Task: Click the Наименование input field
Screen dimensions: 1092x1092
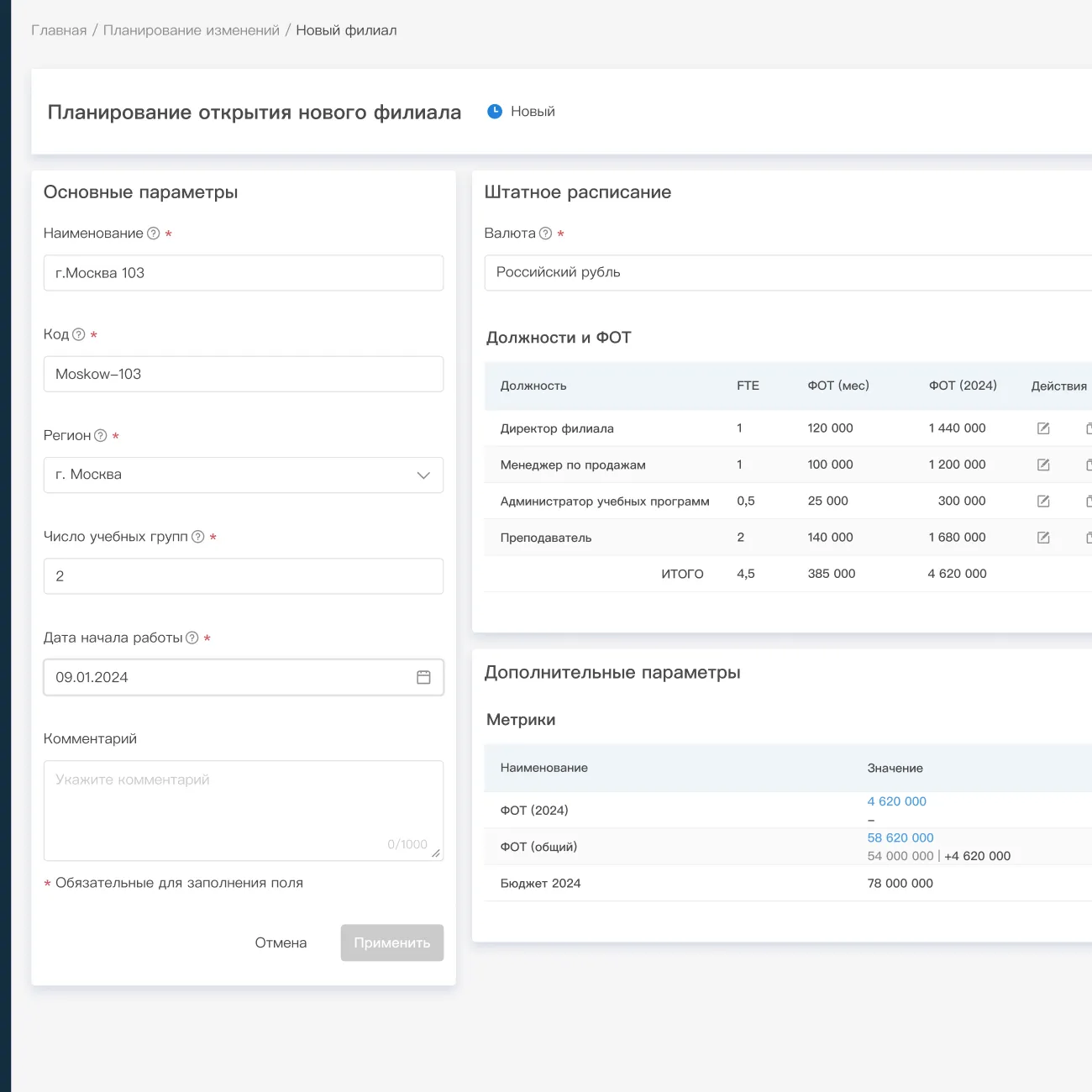Action: 243,273
